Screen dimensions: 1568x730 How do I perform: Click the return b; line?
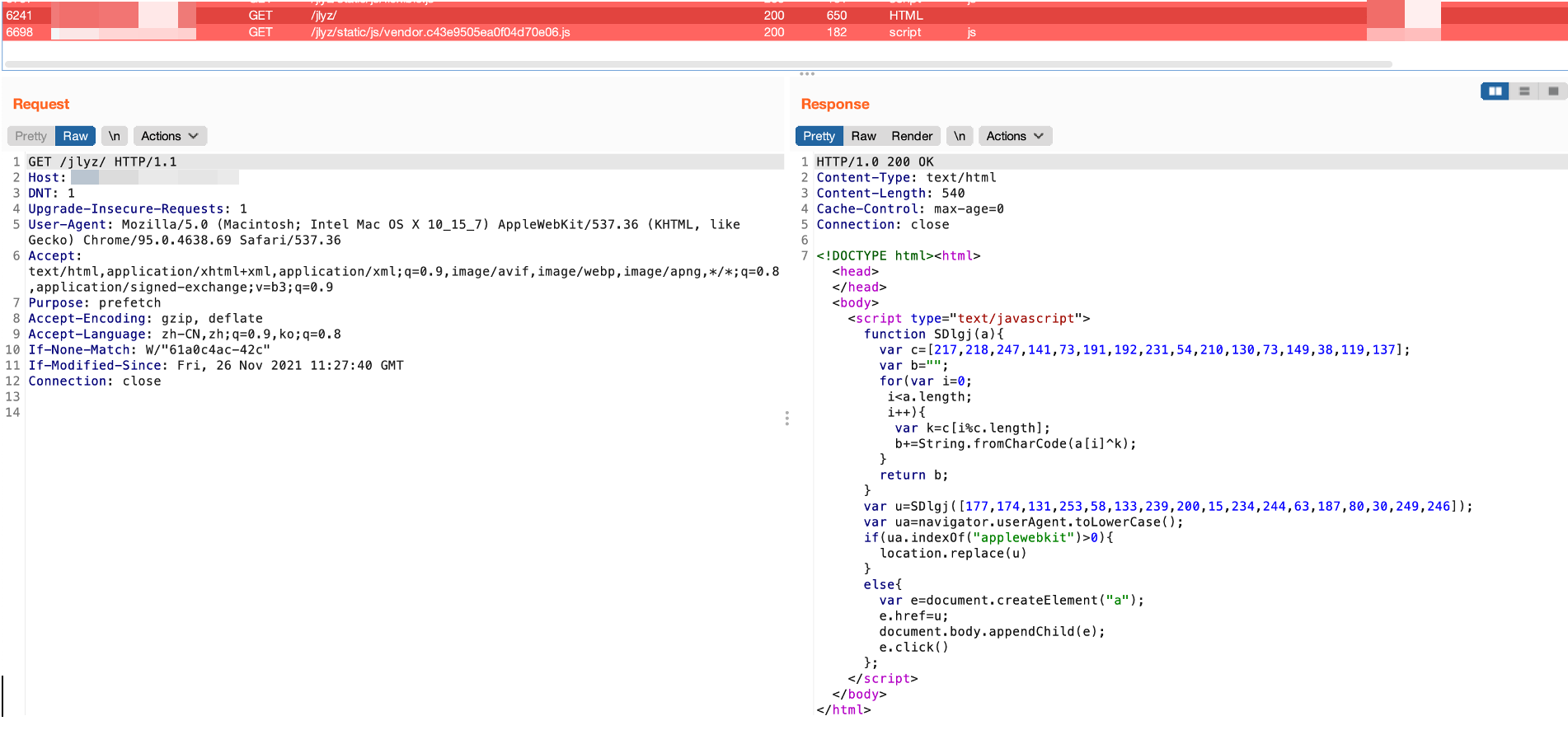913,475
